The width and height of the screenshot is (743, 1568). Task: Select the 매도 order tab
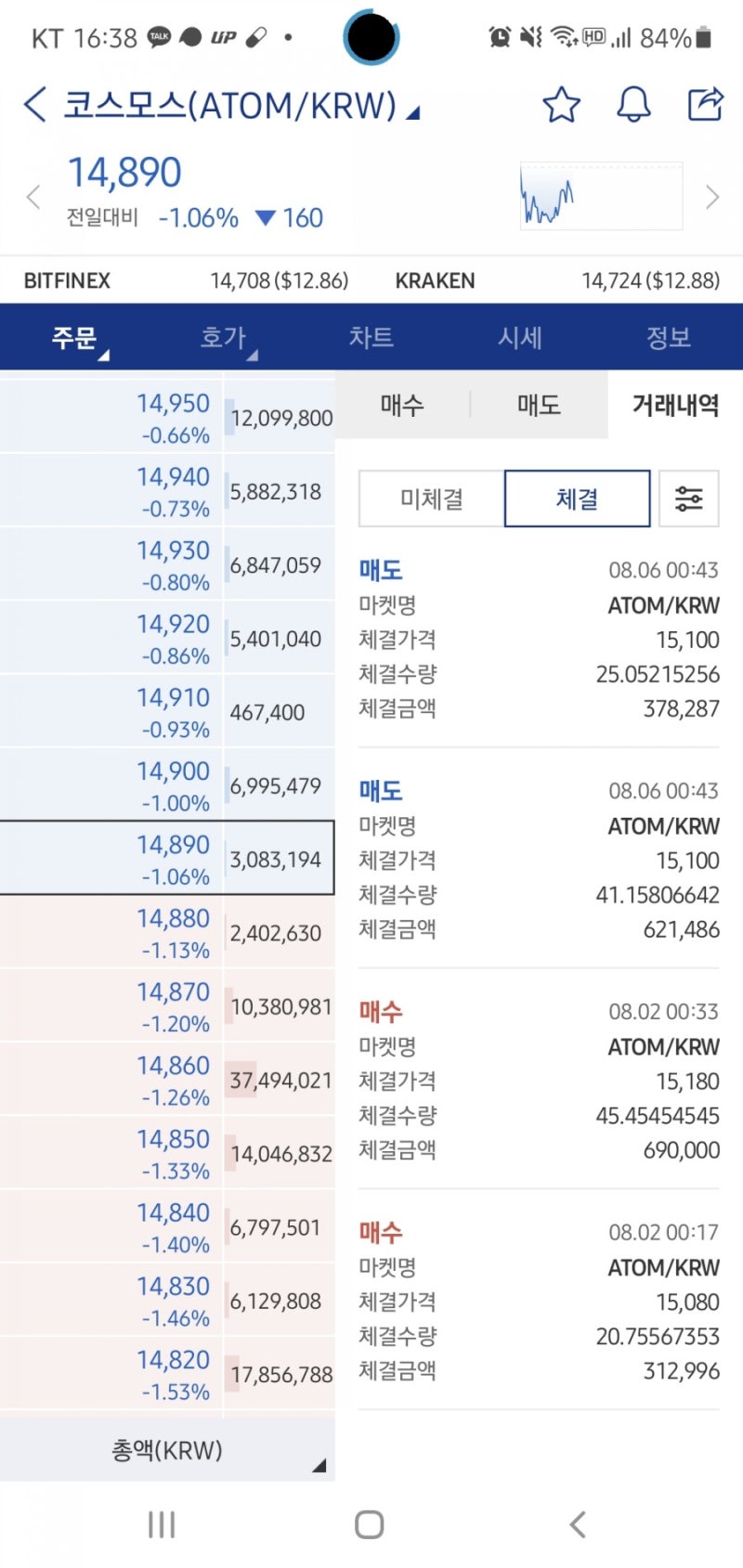click(x=539, y=405)
